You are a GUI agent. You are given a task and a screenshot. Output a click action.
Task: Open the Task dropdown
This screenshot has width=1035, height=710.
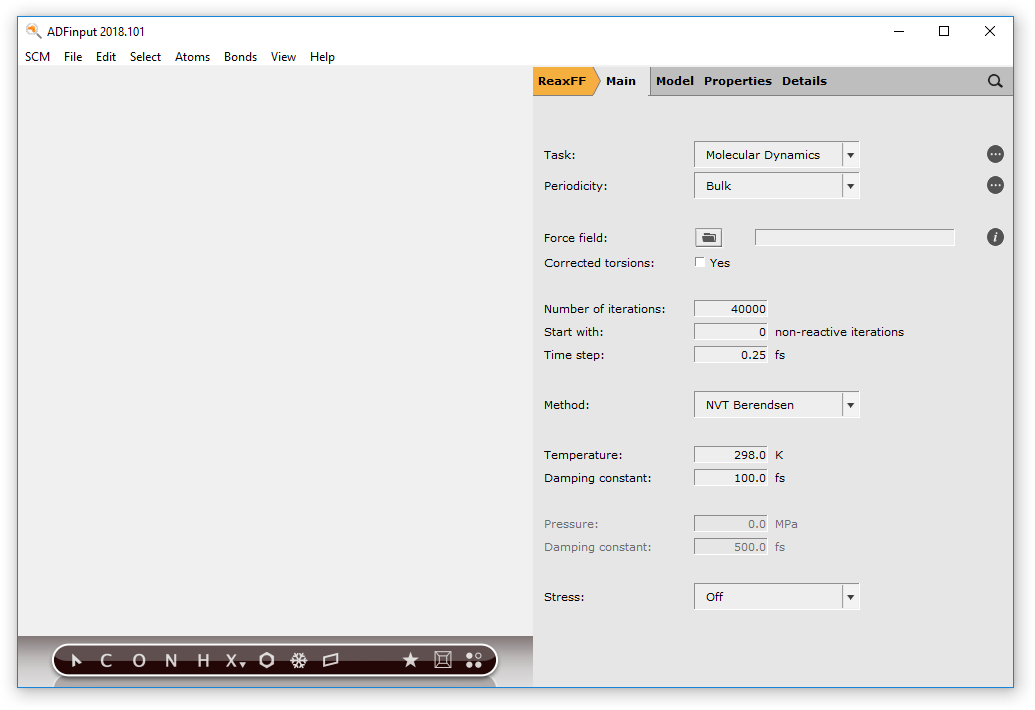click(776, 154)
